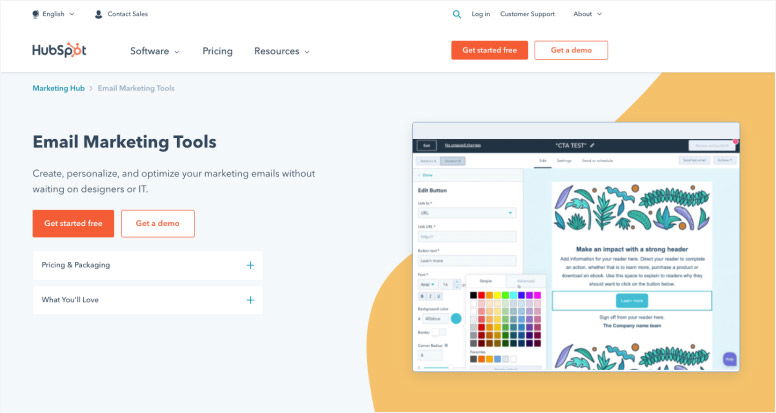Click the font size stepper arrows
The height and width of the screenshot is (413, 776).
point(457,284)
